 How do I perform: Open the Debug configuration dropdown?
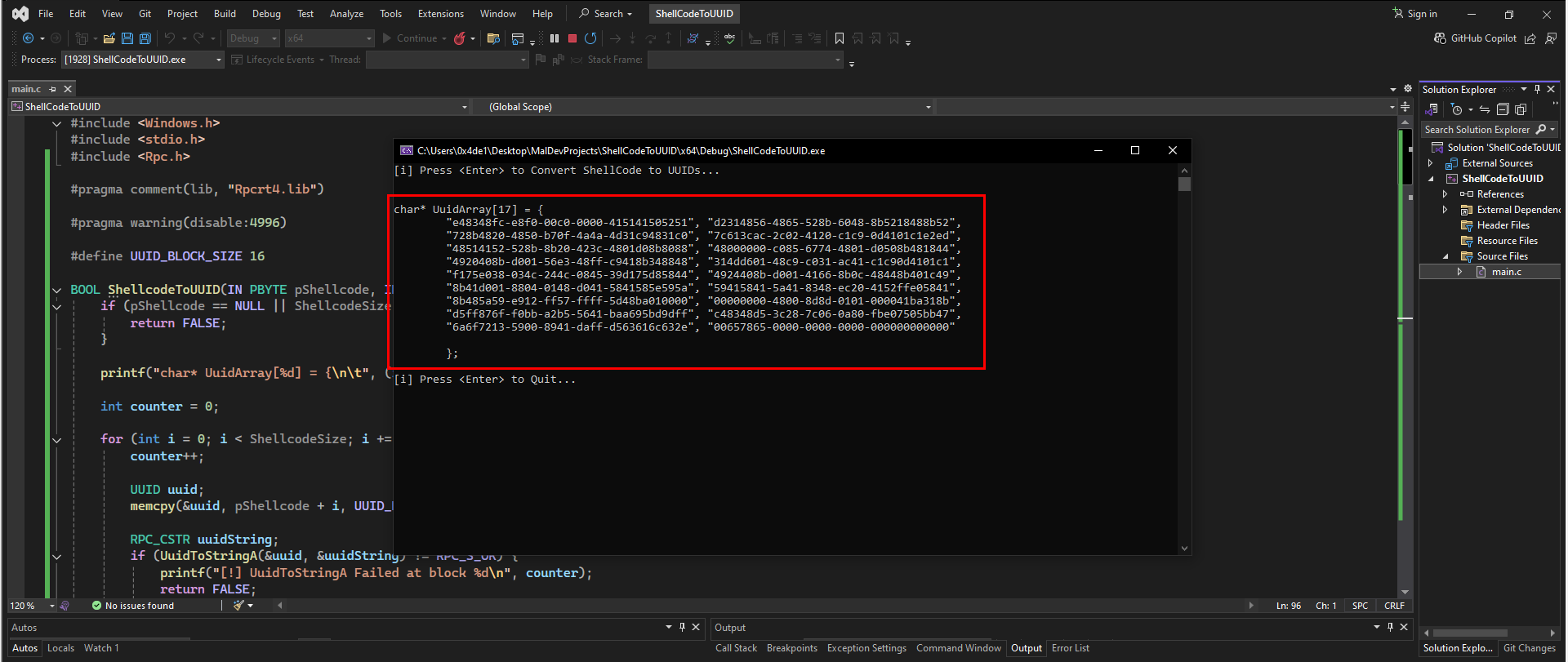click(x=253, y=38)
